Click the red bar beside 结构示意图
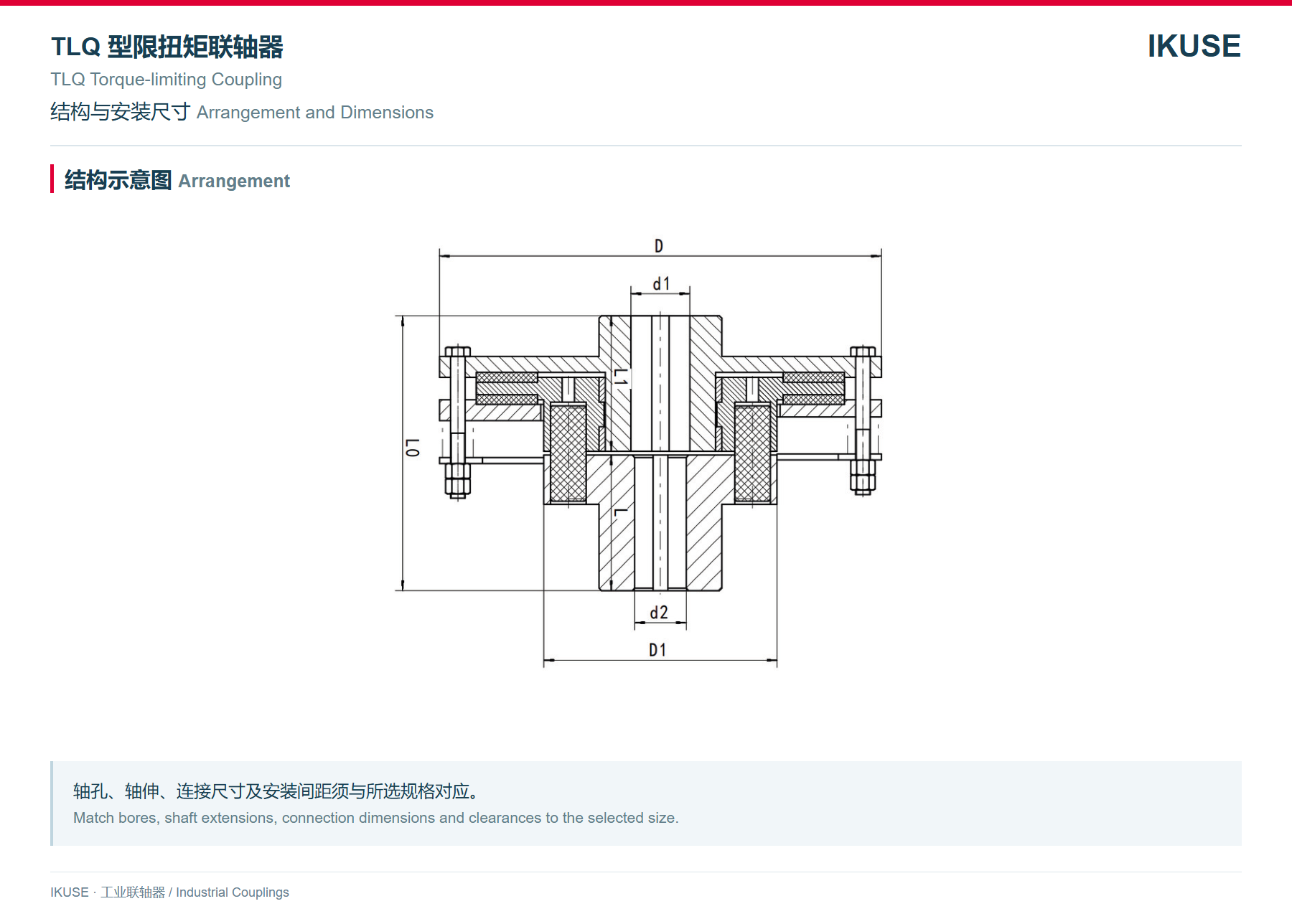This screenshot has width=1292, height=924. point(52,179)
